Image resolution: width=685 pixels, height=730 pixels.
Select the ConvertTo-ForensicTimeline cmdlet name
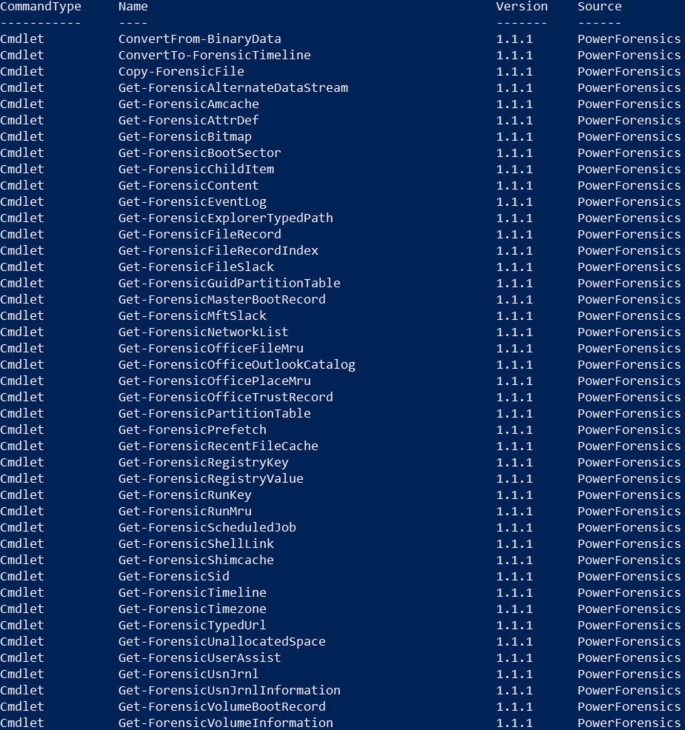click(214, 55)
